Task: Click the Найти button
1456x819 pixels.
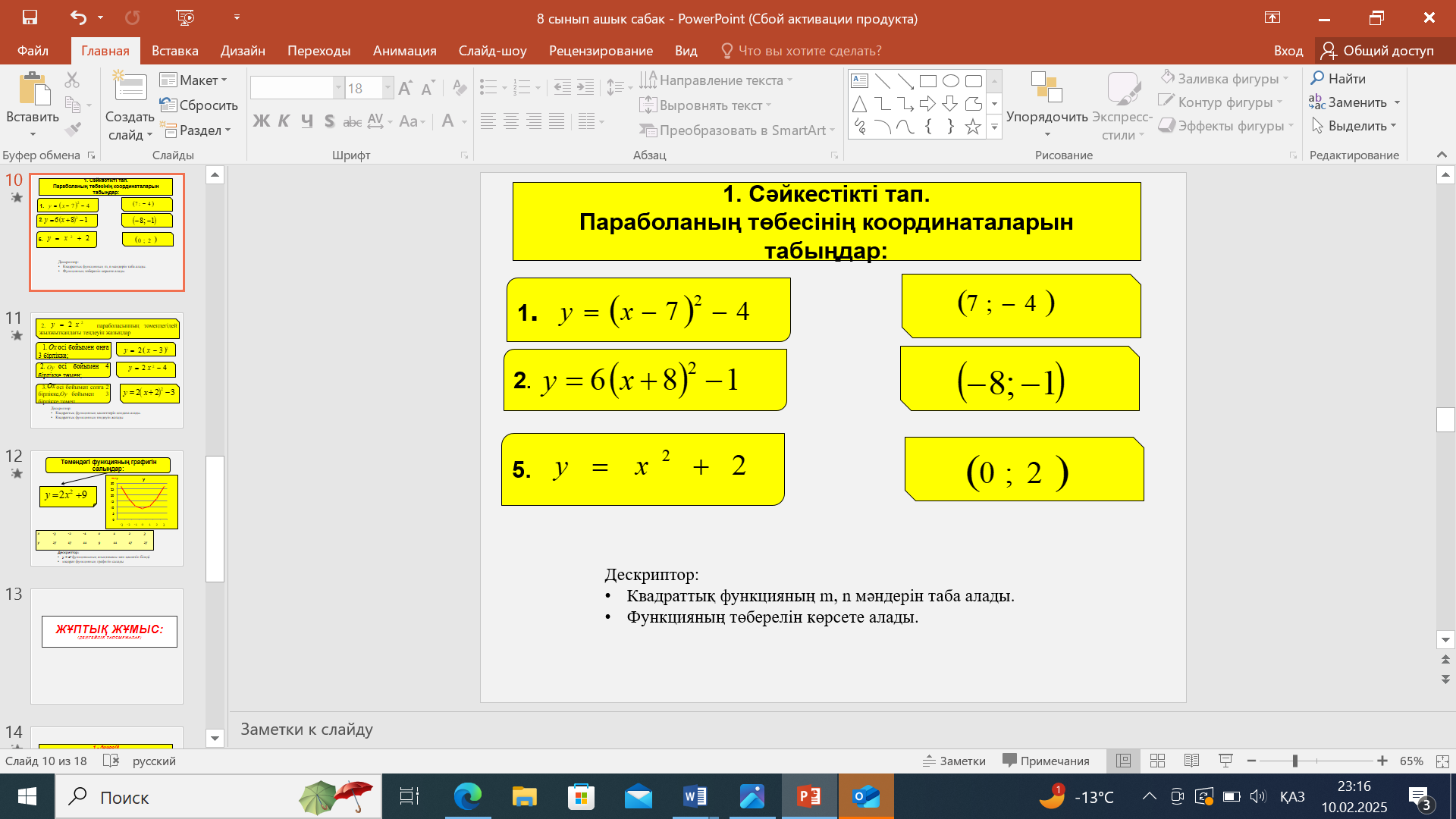Action: pyautogui.click(x=1338, y=79)
